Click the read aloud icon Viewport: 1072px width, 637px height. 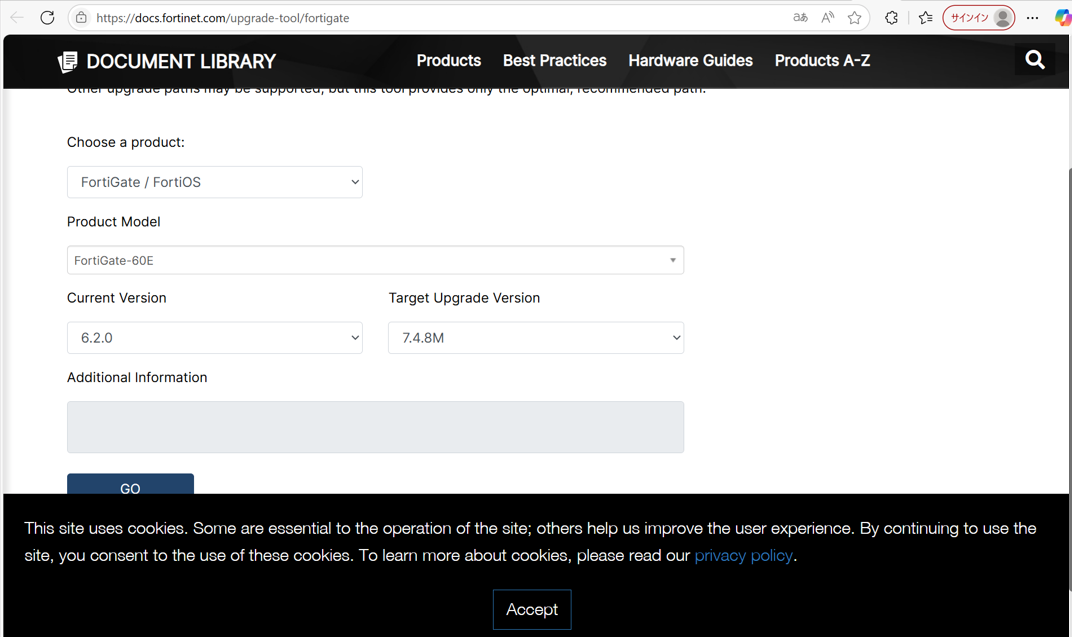coord(828,18)
